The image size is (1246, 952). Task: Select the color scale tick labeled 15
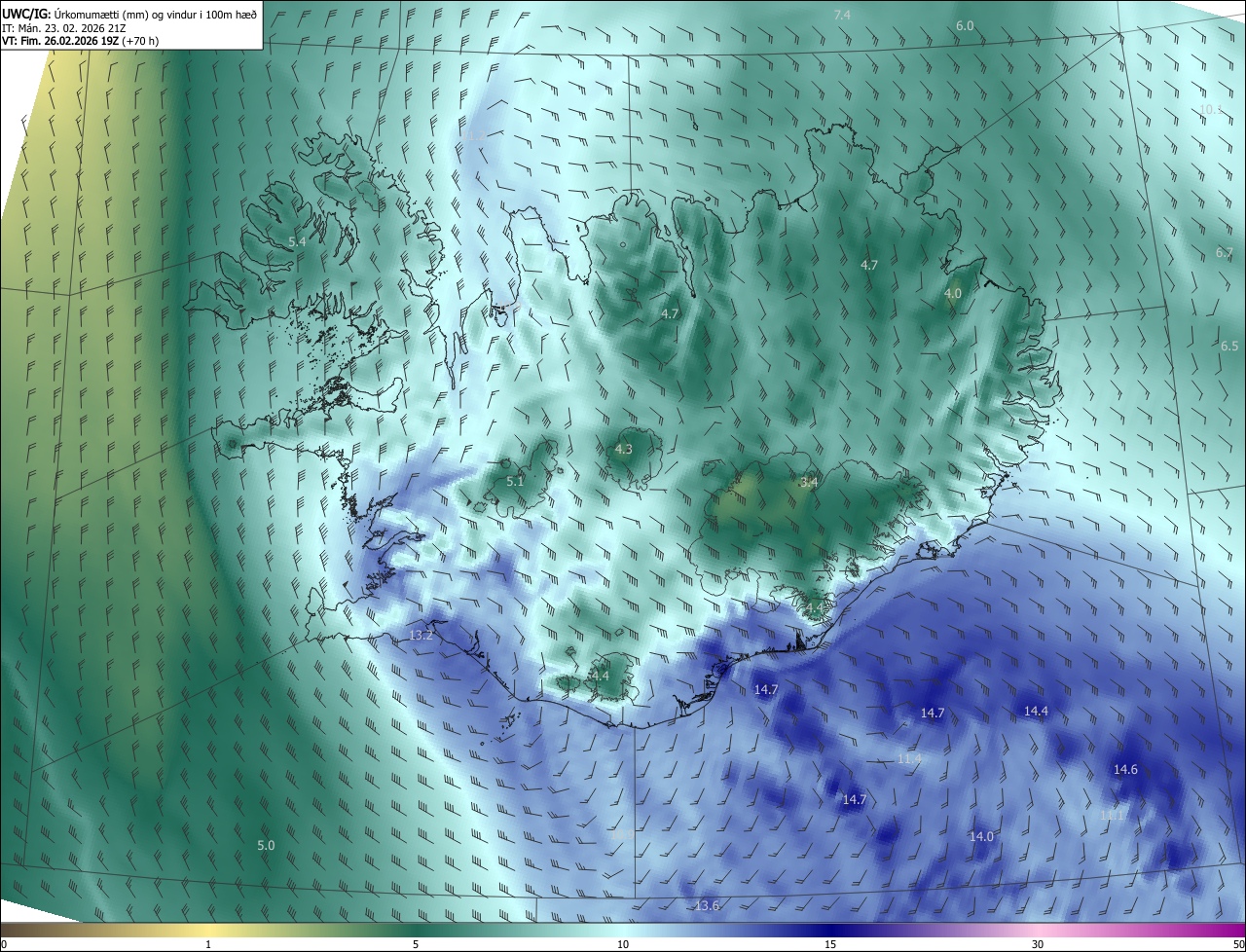pos(830,944)
